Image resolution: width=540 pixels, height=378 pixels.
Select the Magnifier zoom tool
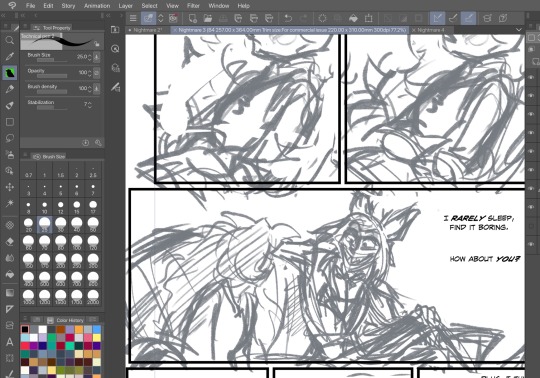pyautogui.click(x=10, y=40)
